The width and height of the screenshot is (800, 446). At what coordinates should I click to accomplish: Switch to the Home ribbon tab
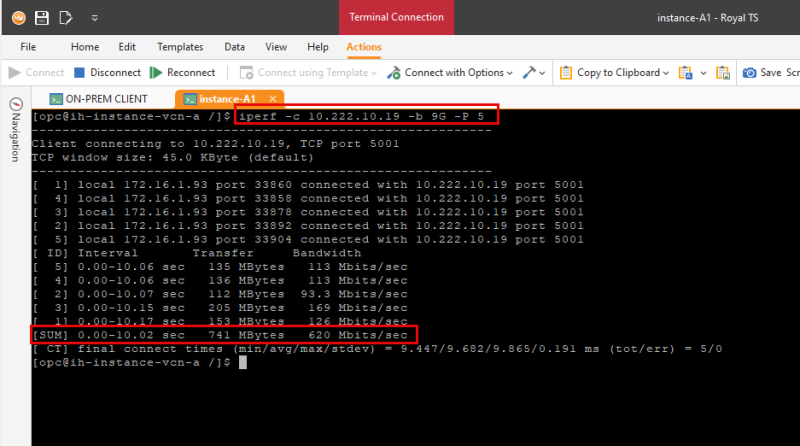click(85, 47)
